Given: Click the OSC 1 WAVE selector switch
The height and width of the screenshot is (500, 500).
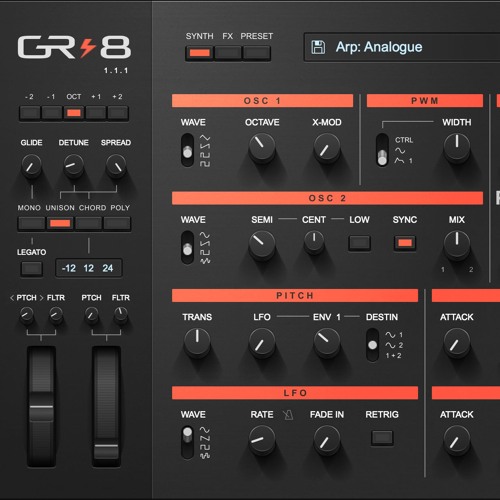Looking at the screenshot, I should (x=188, y=150).
